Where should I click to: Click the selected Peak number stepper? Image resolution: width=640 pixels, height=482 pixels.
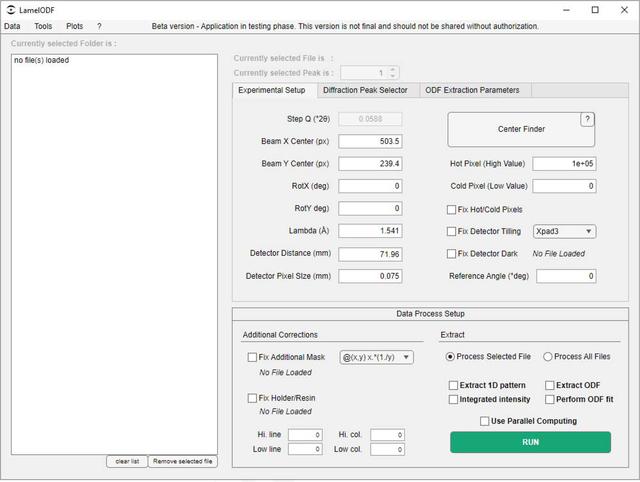[369, 73]
